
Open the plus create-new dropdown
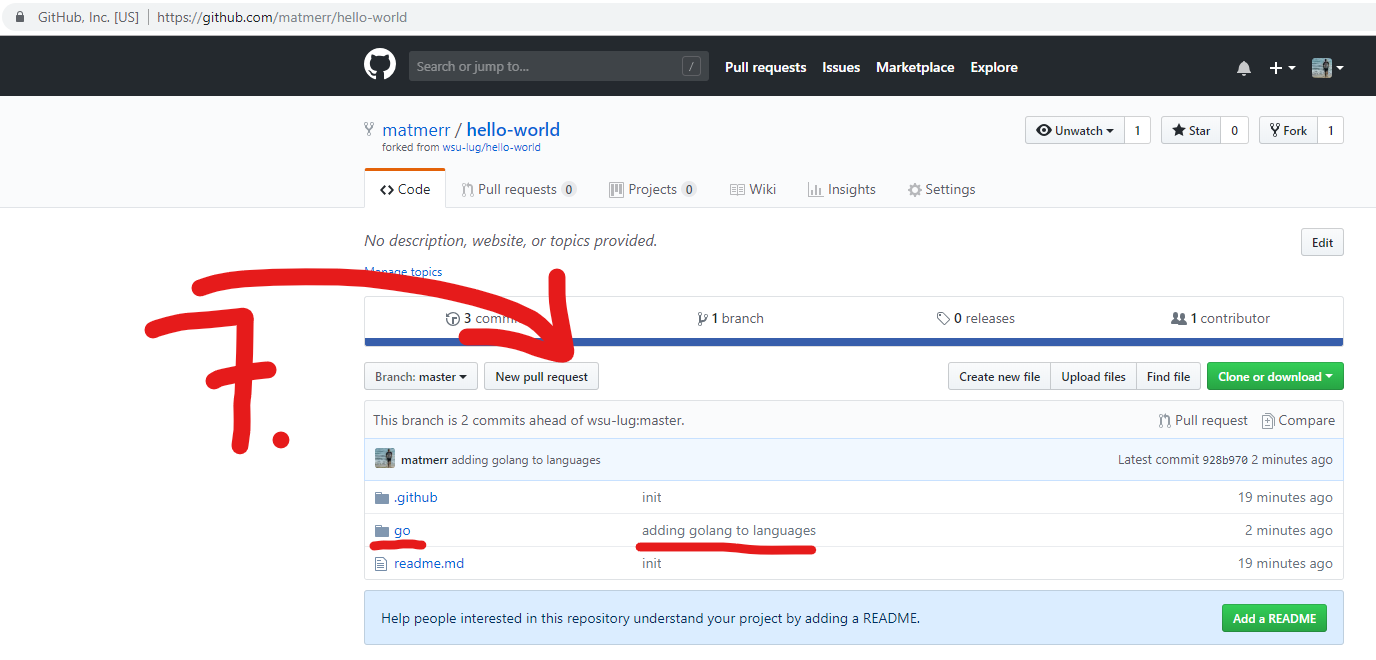(1282, 68)
